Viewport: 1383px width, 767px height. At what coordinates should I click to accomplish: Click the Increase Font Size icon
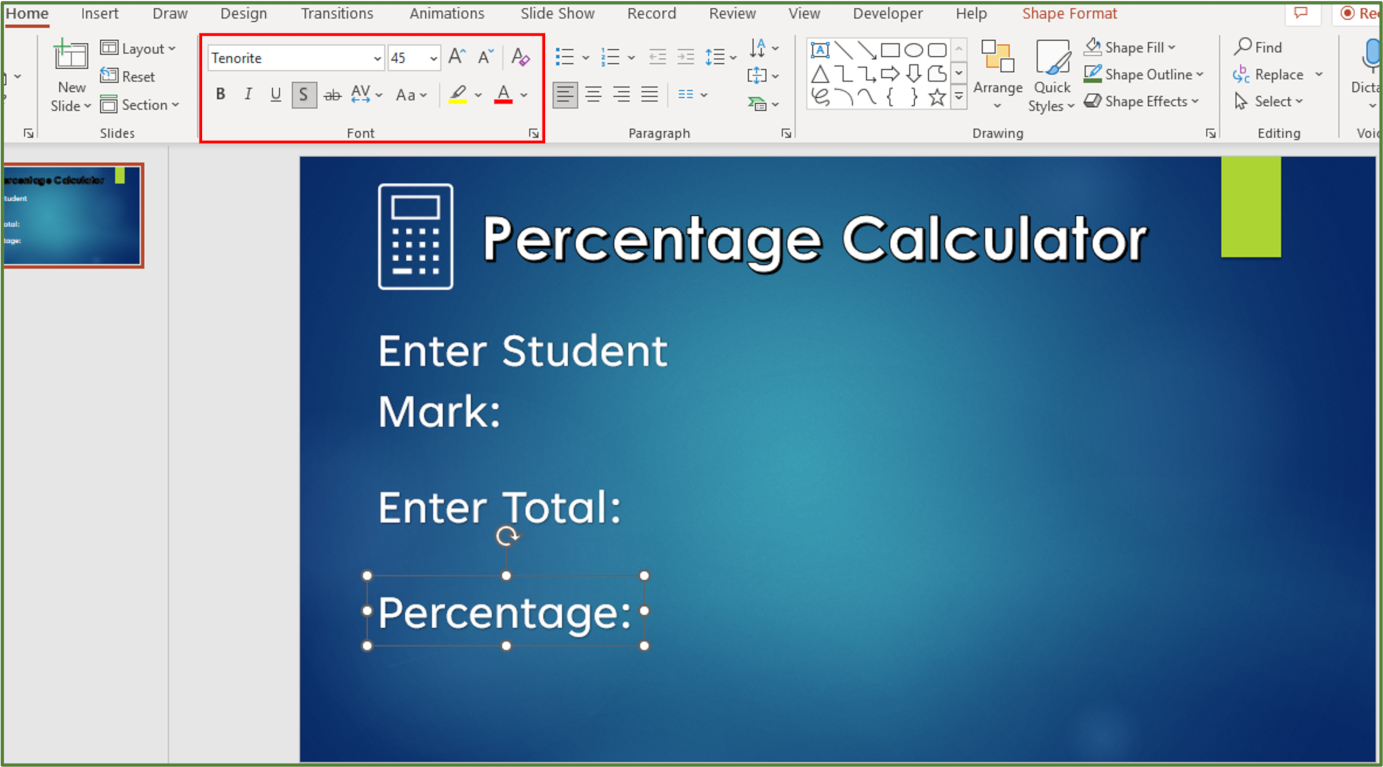(456, 57)
